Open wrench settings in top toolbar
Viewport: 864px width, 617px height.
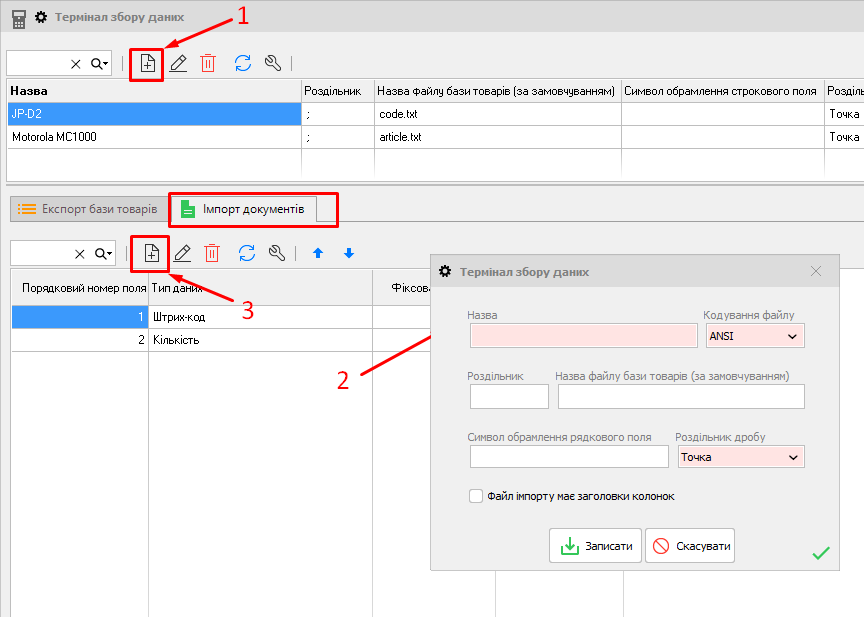(273, 63)
